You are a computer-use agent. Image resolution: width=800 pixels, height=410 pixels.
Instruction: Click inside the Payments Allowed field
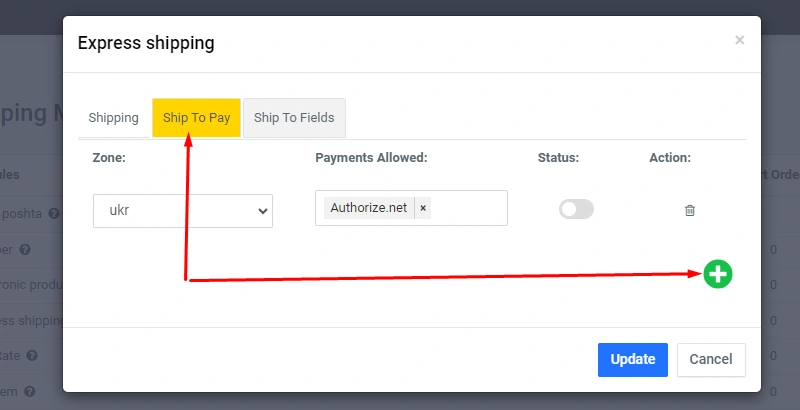point(468,208)
